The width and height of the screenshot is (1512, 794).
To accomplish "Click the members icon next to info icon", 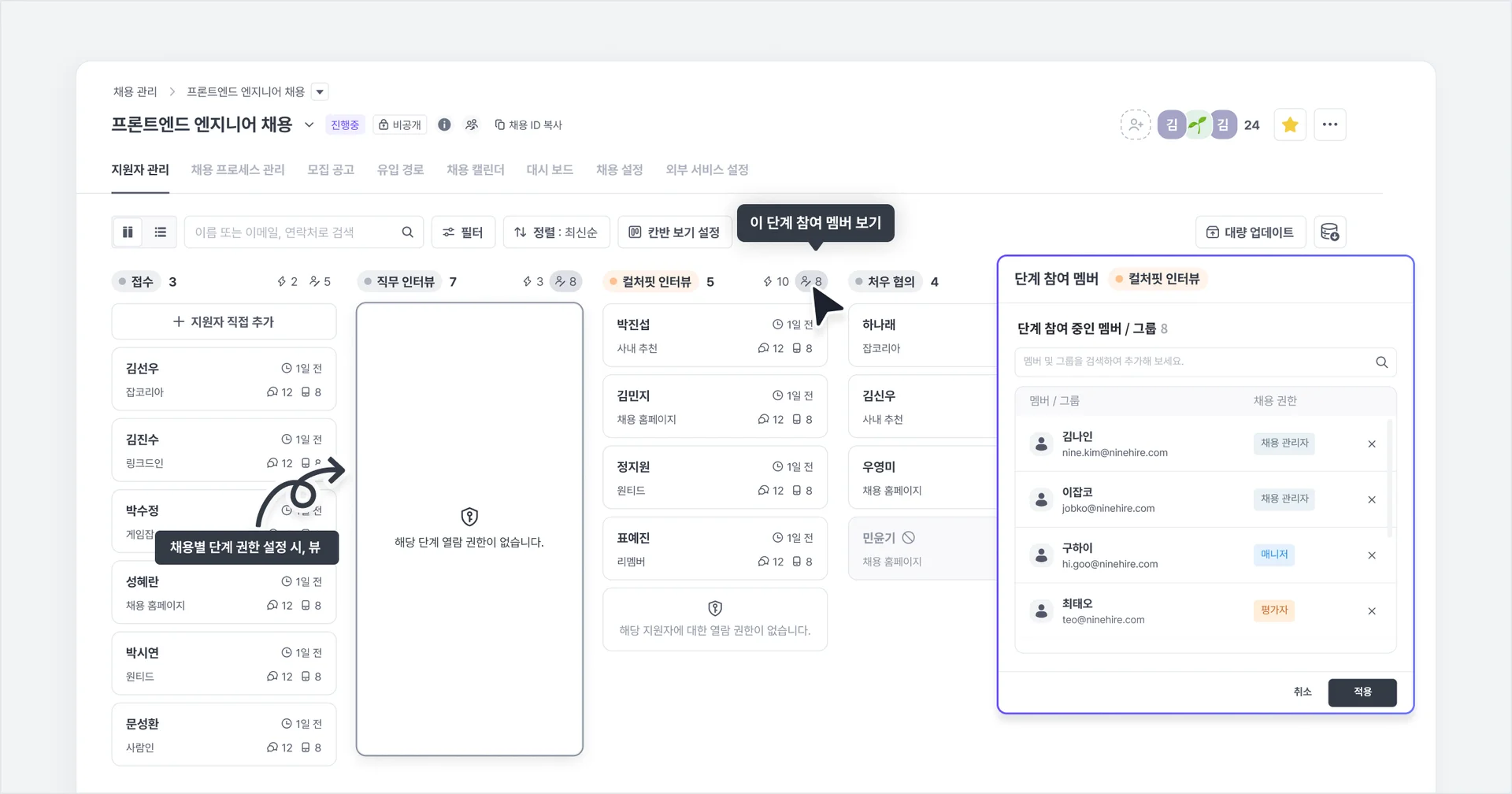I will click(x=472, y=124).
